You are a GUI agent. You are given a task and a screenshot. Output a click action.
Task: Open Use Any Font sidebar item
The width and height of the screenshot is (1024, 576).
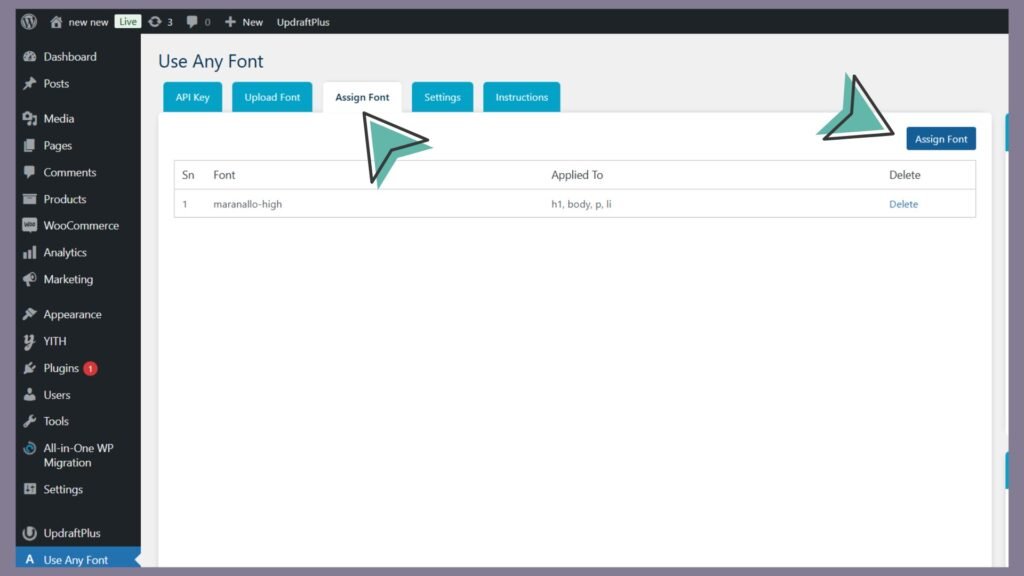click(x=76, y=560)
